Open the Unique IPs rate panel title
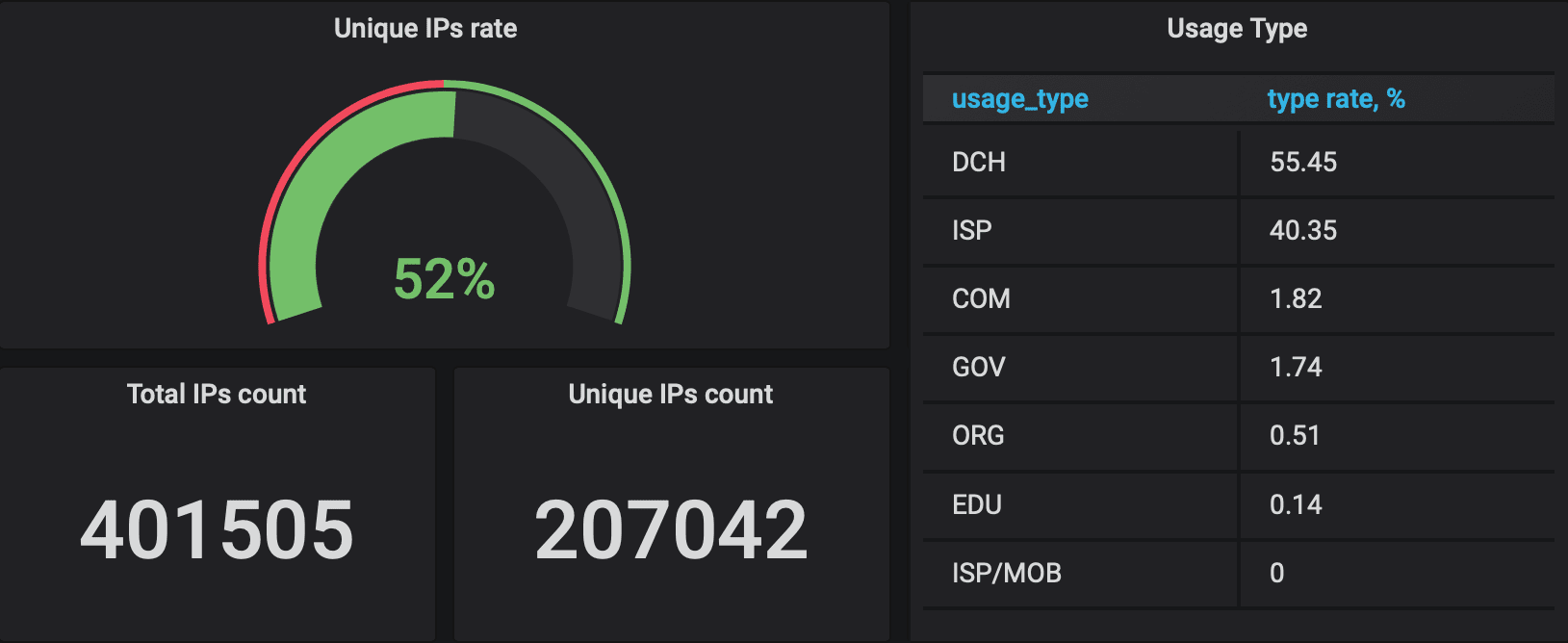Screen dimensions: 1568x643 coord(424,29)
